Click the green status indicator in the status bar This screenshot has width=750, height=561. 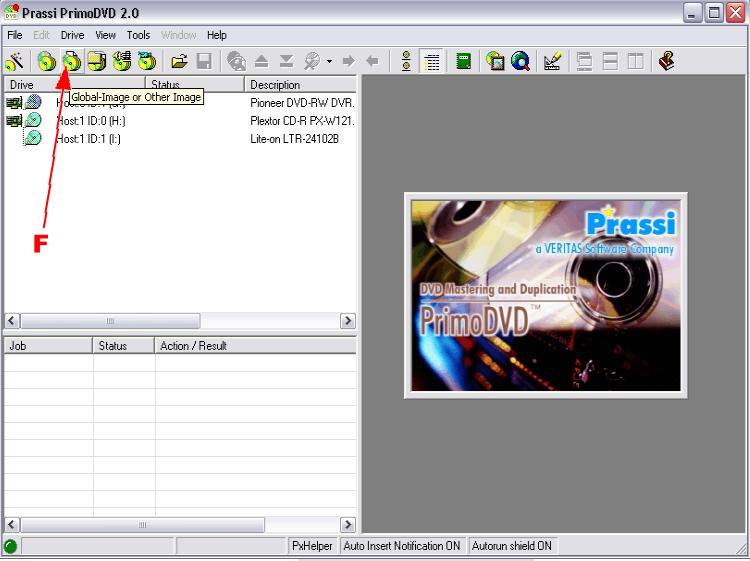(x=11, y=546)
